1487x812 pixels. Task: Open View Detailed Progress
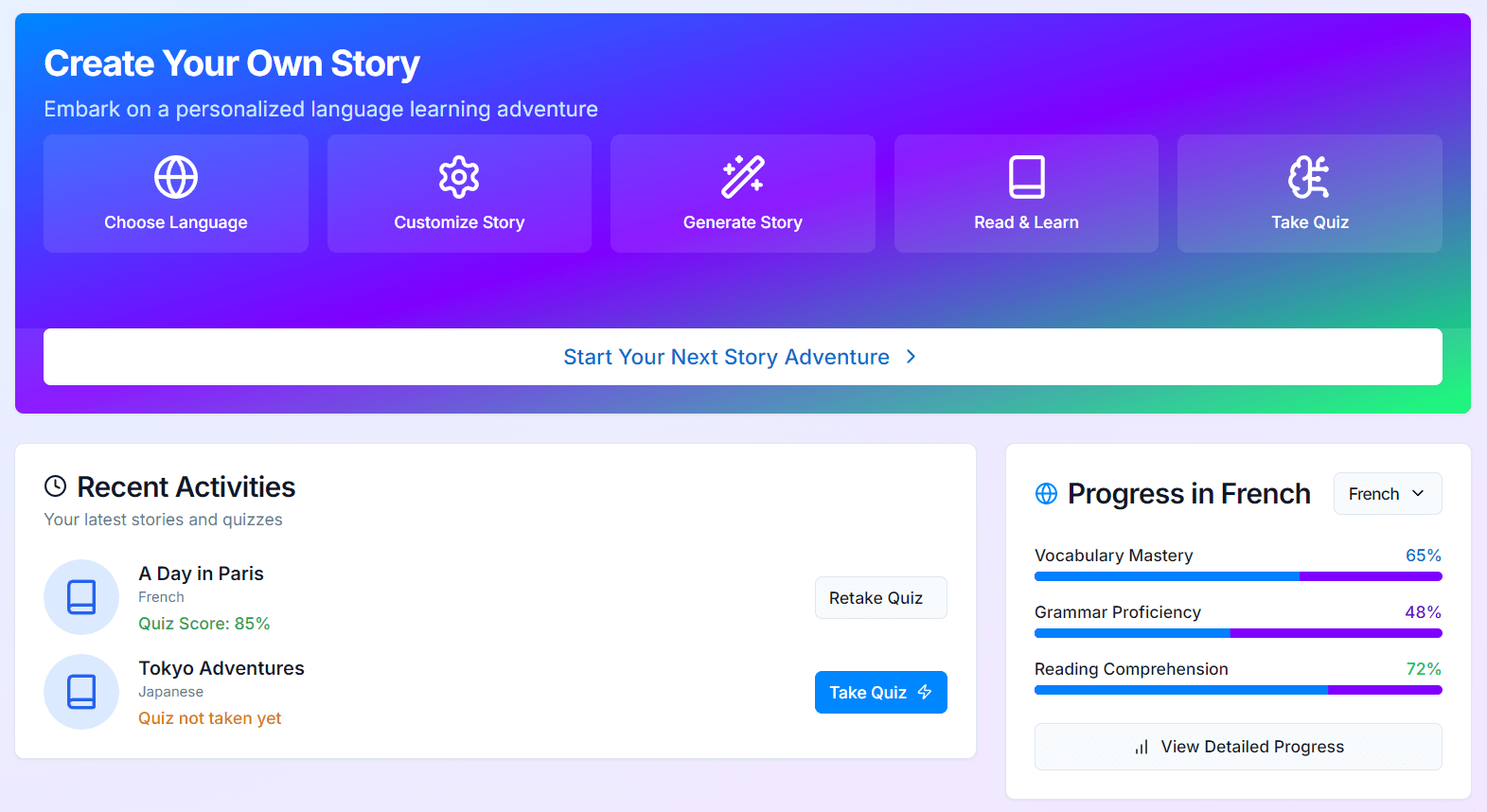point(1238,747)
